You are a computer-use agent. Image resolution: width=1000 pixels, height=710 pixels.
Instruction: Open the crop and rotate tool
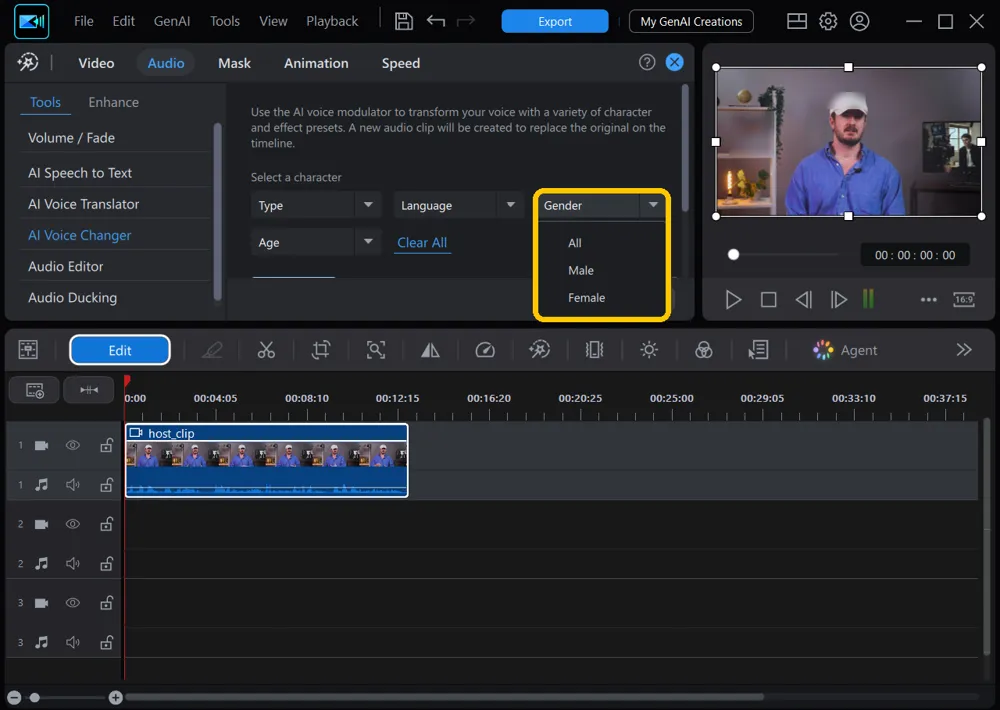[x=321, y=350]
